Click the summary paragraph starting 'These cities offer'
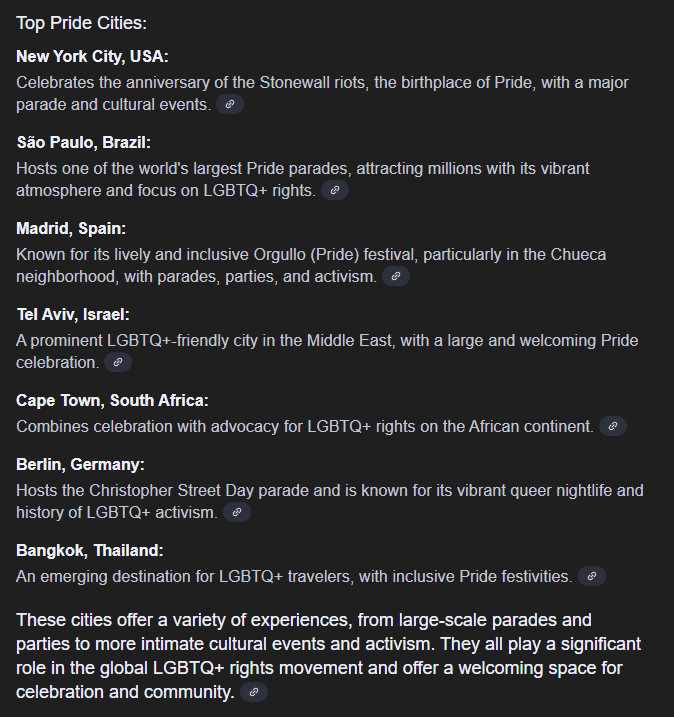674x717 pixels. [x=328, y=656]
